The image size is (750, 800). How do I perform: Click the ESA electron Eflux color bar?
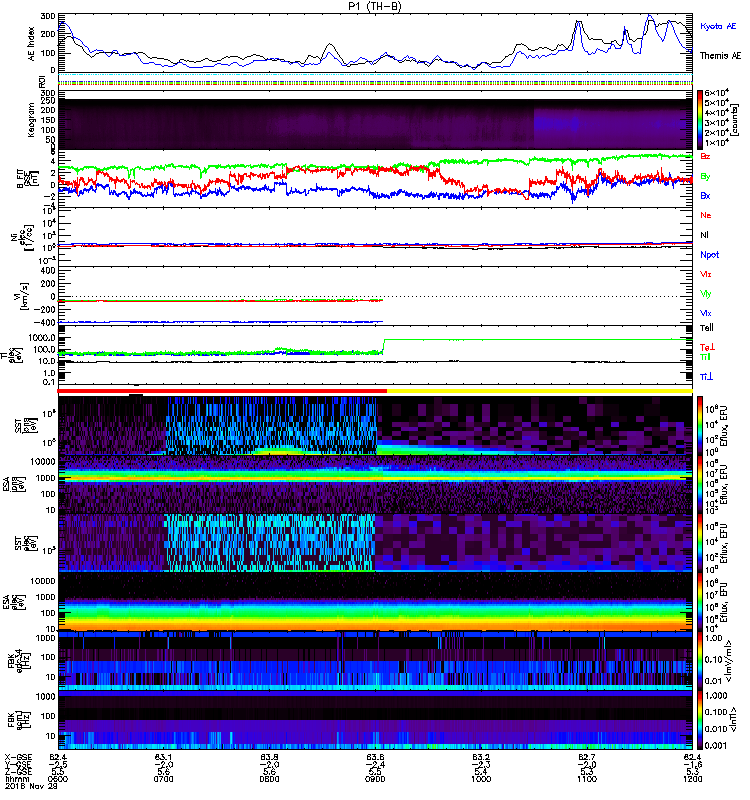pos(700,602)
